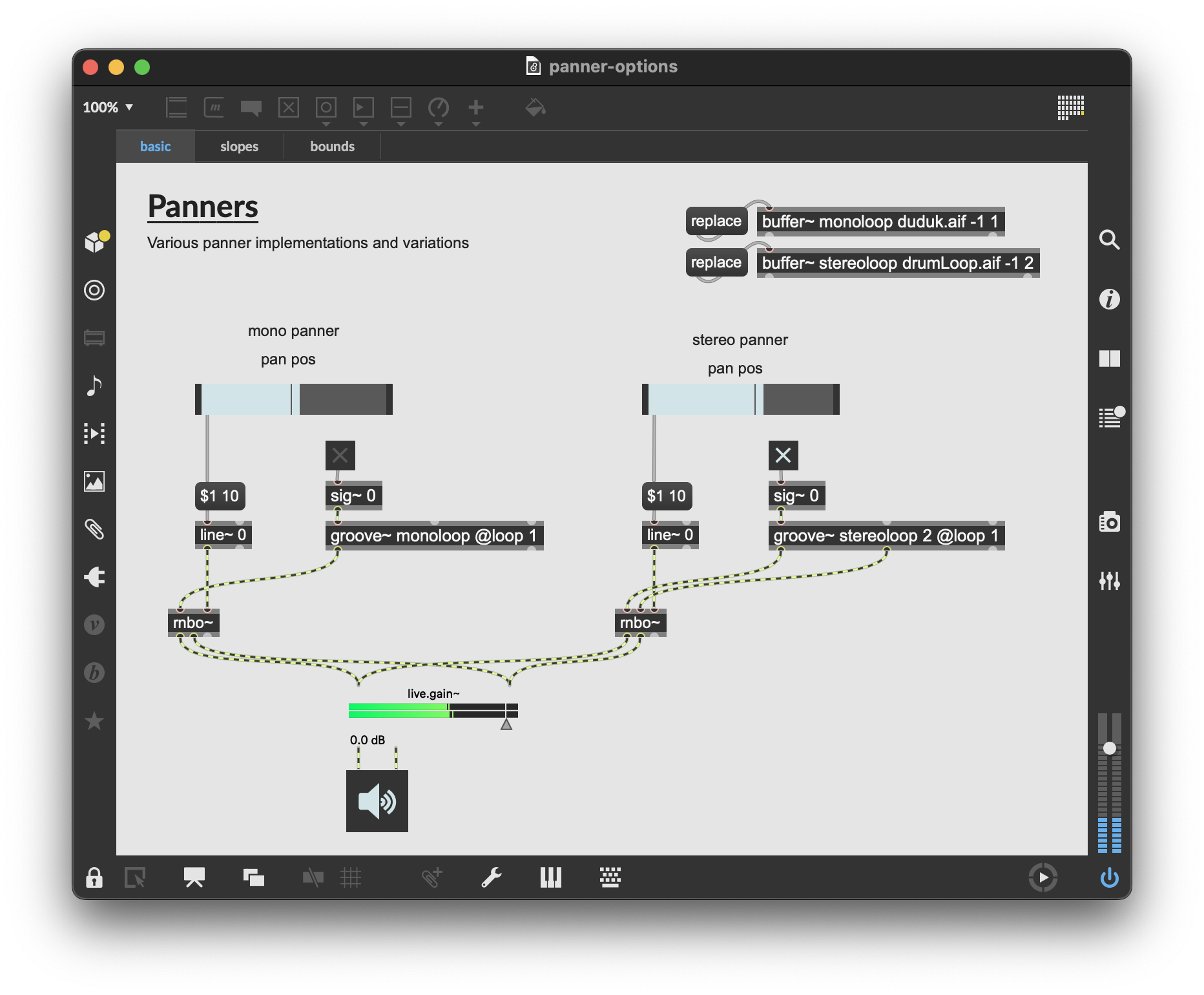This screenshot has height=995, width=1204.
Task: Switch to the slopes tab
Action: click(x=239, y=147)
